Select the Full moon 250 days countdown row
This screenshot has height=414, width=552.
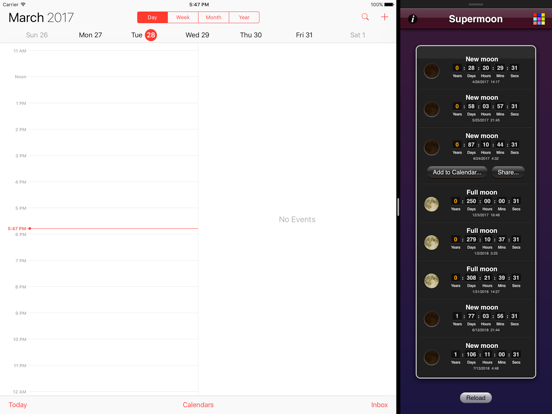click(476, 203)
